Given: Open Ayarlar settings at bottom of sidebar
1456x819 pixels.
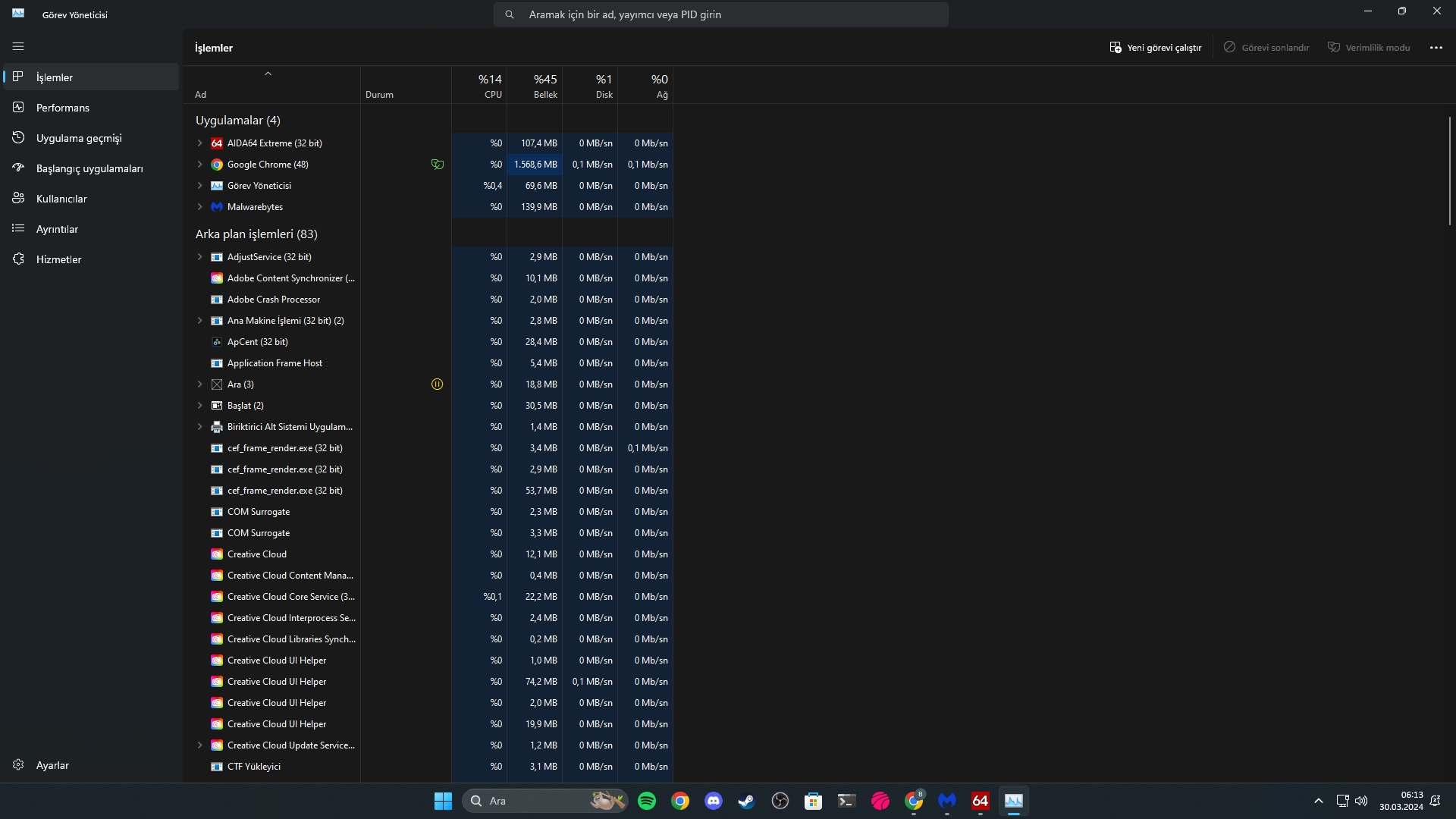Looking at the screenshot, I should (x=52, y=765).
